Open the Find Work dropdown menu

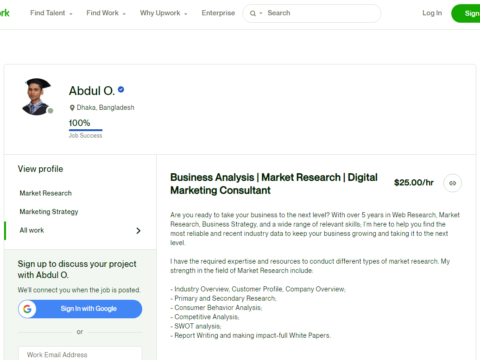106,13
